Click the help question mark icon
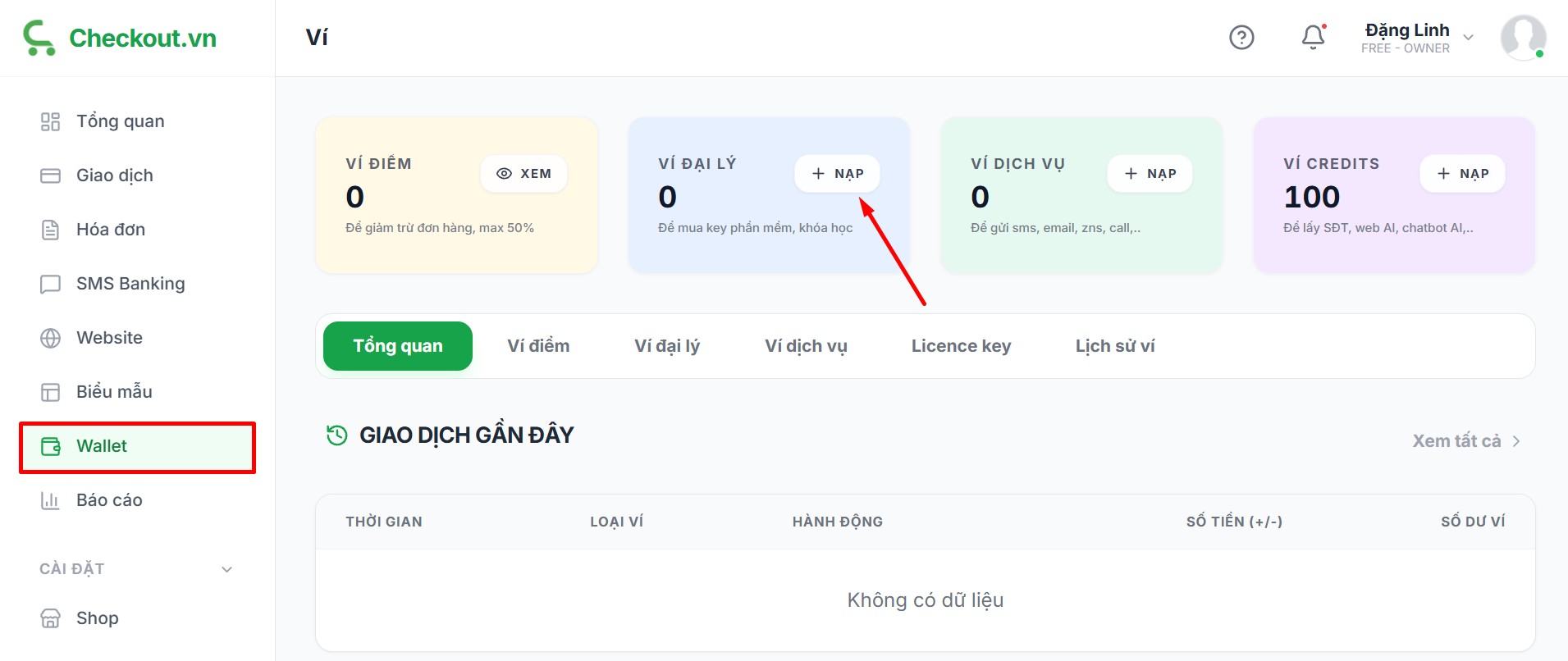The width and height of the screenshot is (1568, 661). coord(1241,38)
